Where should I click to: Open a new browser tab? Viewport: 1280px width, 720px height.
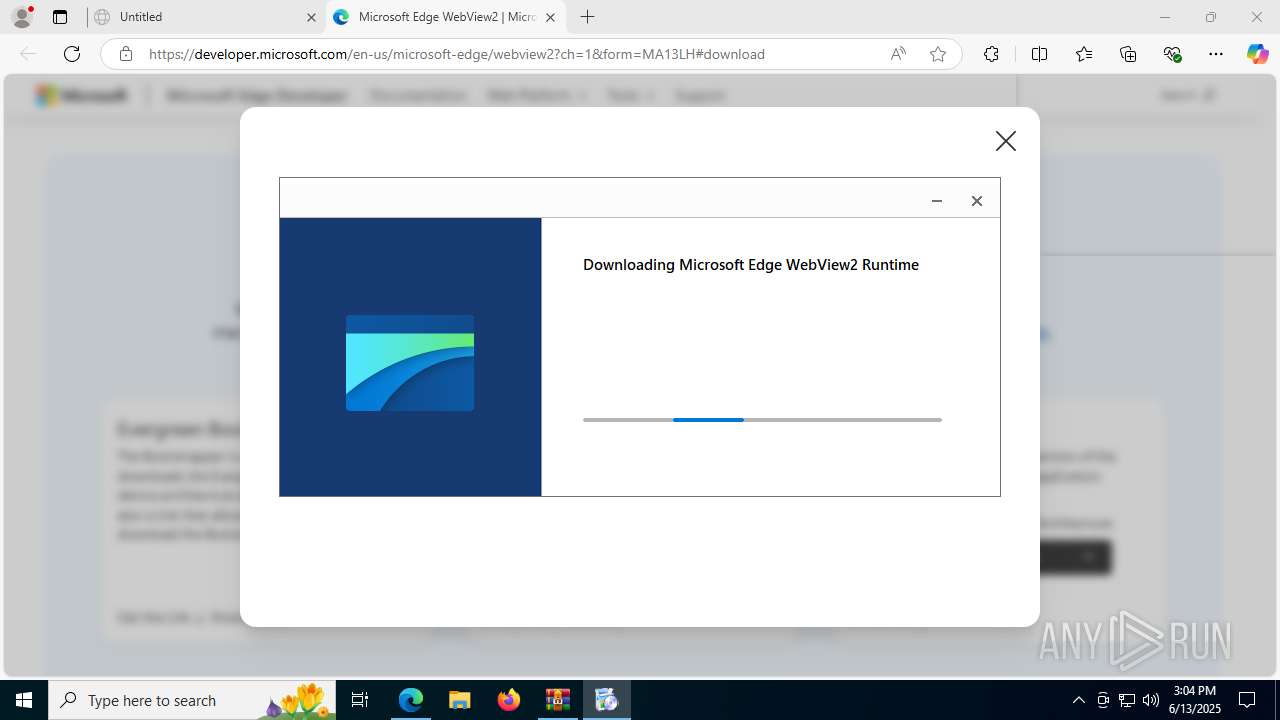click(x=588, y=17)
